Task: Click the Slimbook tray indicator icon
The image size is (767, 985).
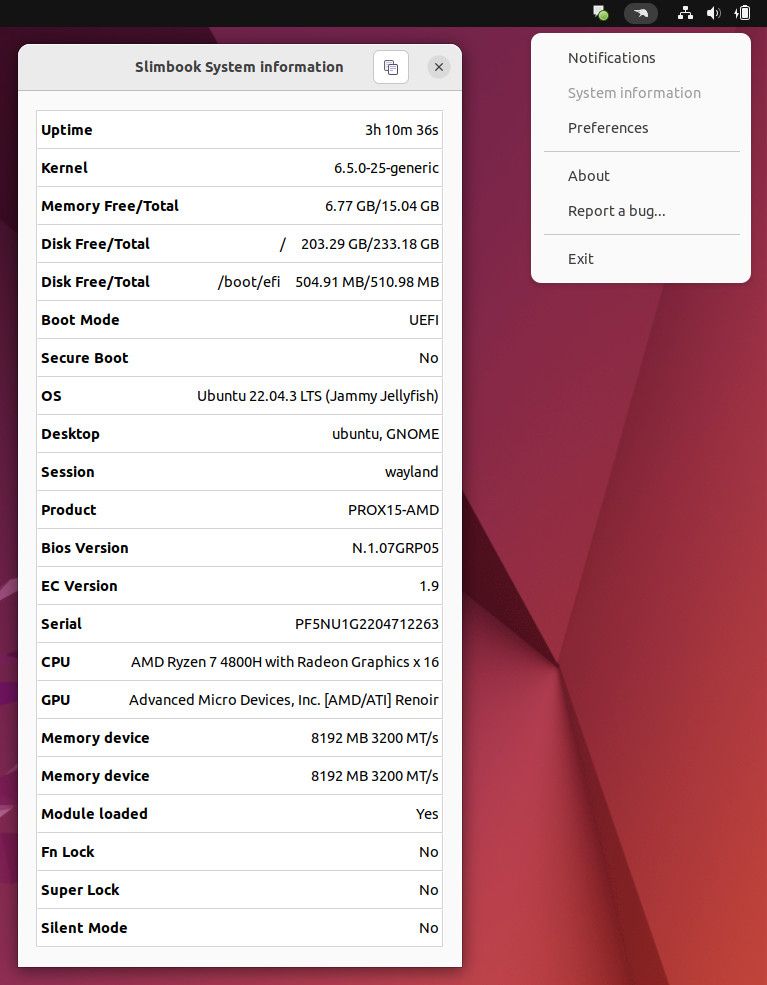Action: pyautogui.click(x=641, y=13)
